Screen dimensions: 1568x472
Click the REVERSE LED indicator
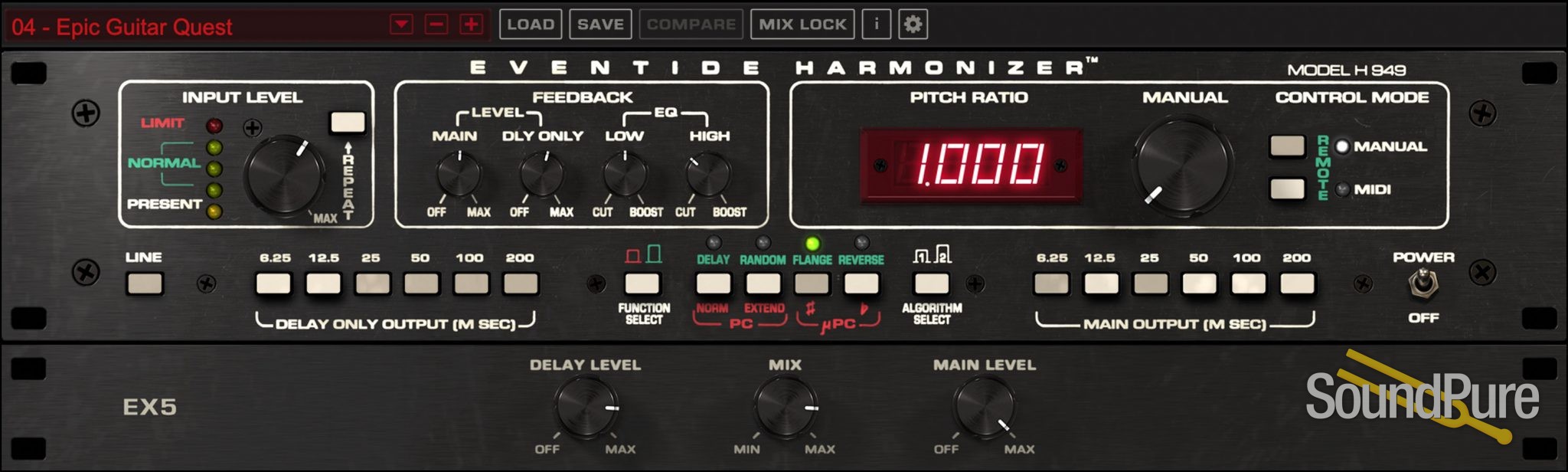click(862, 244)
